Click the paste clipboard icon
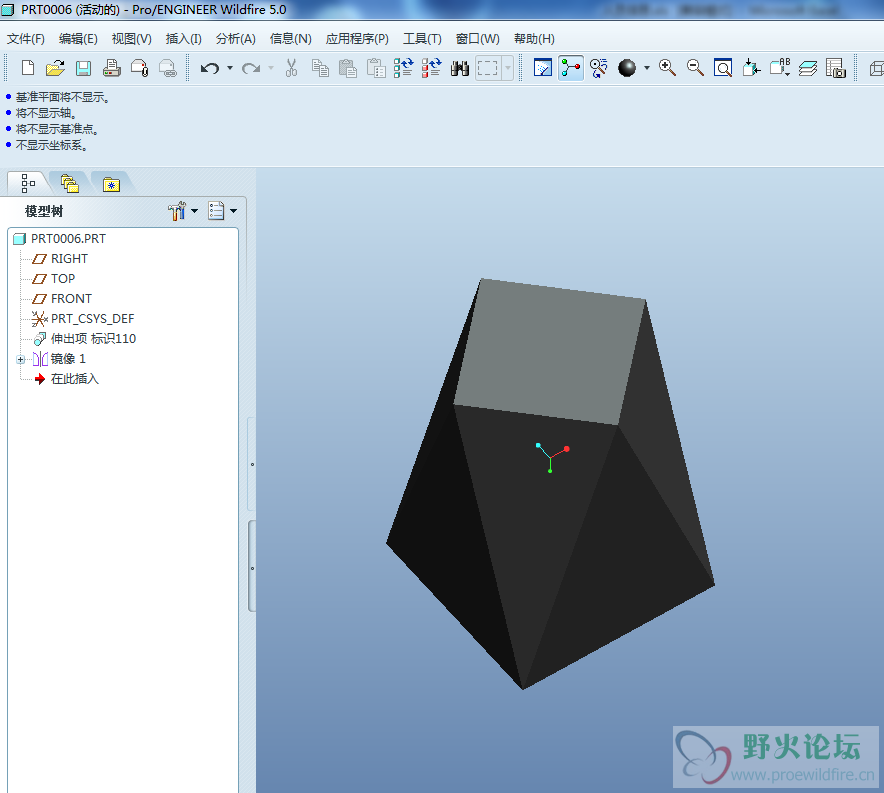This screenshot has width=884, height=793. [348, 68]
